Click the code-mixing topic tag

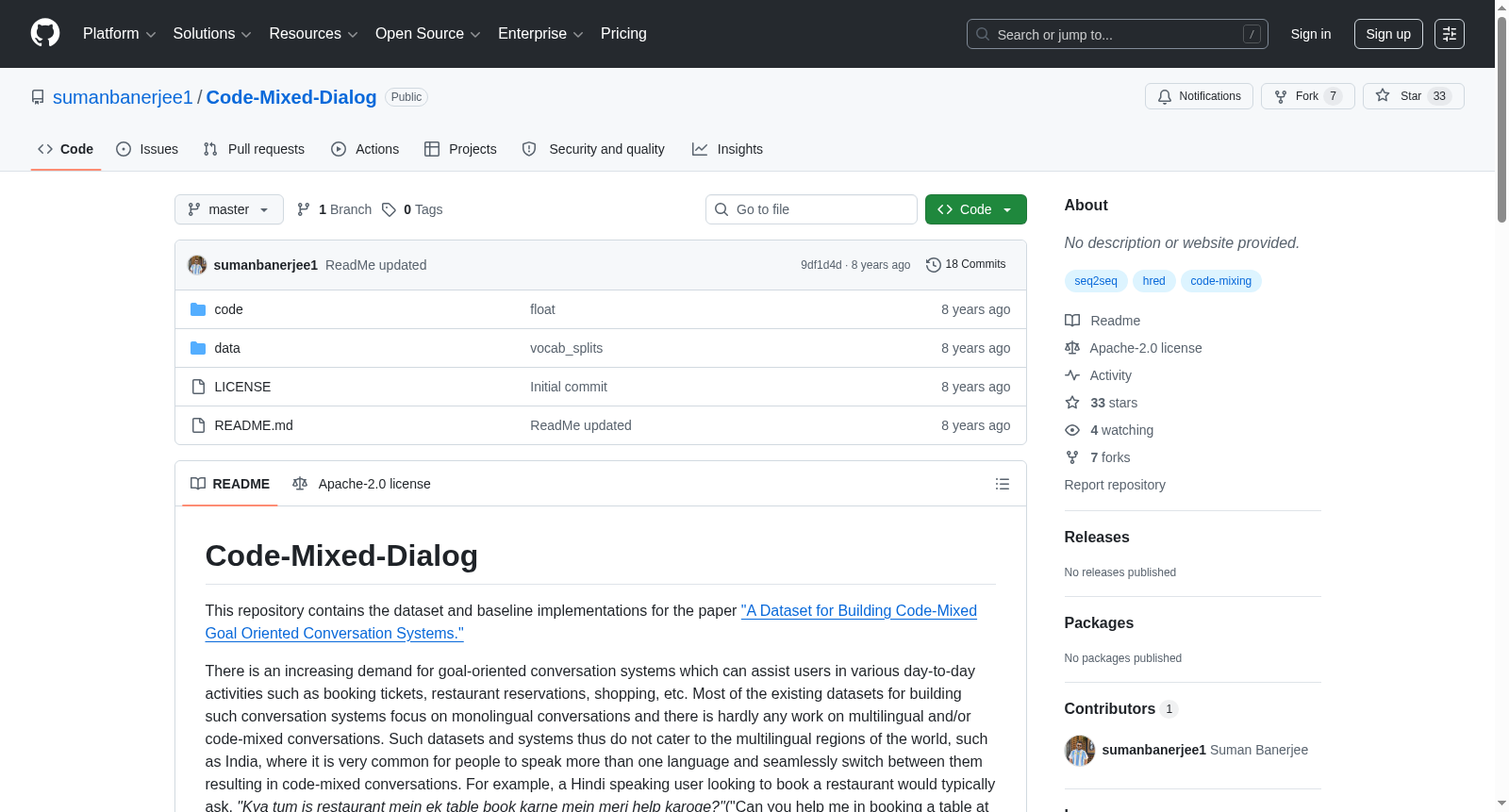point(1221,281)
